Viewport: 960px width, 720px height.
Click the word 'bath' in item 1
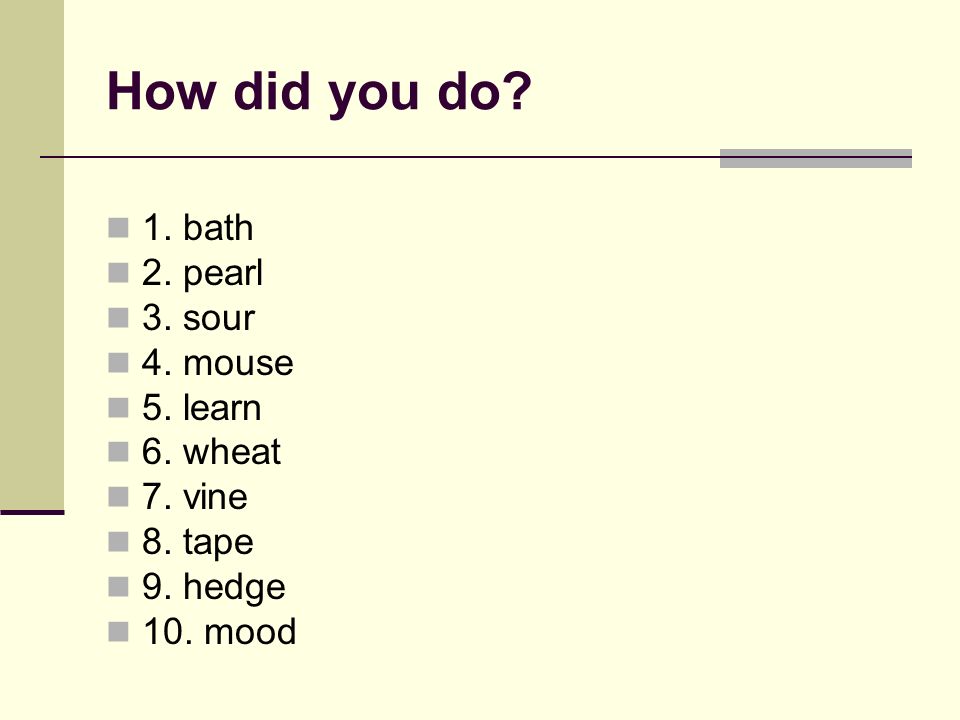(x=218, y=228)
